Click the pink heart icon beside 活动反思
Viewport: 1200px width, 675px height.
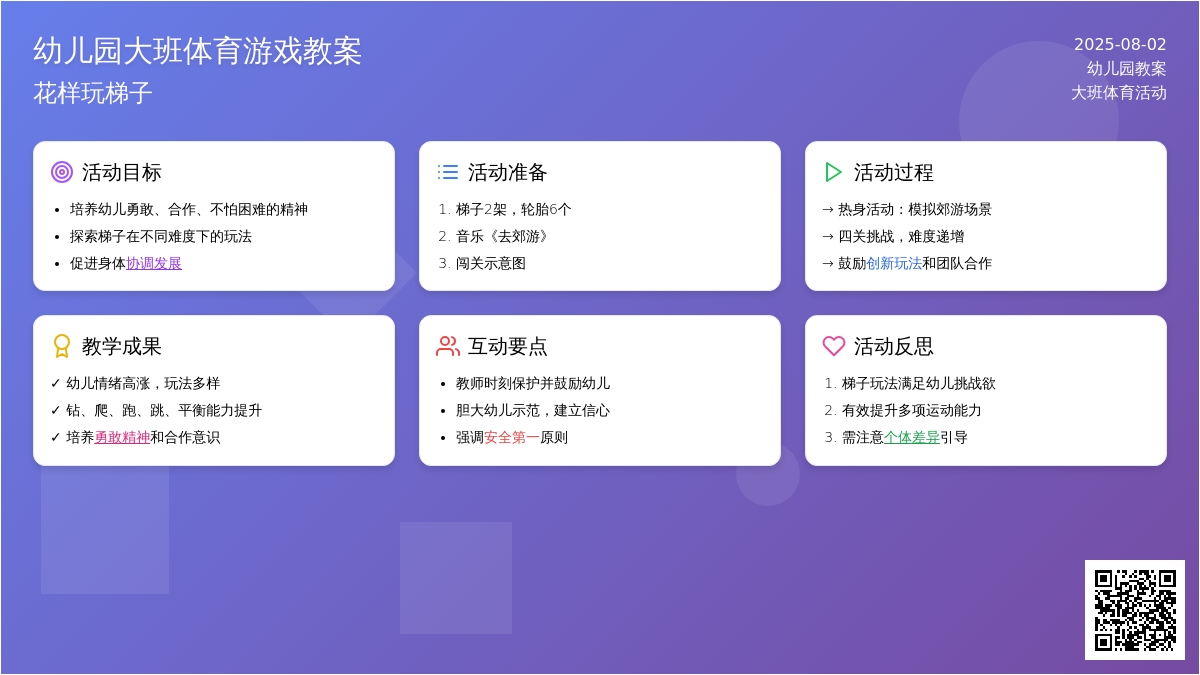click(834, 346)
